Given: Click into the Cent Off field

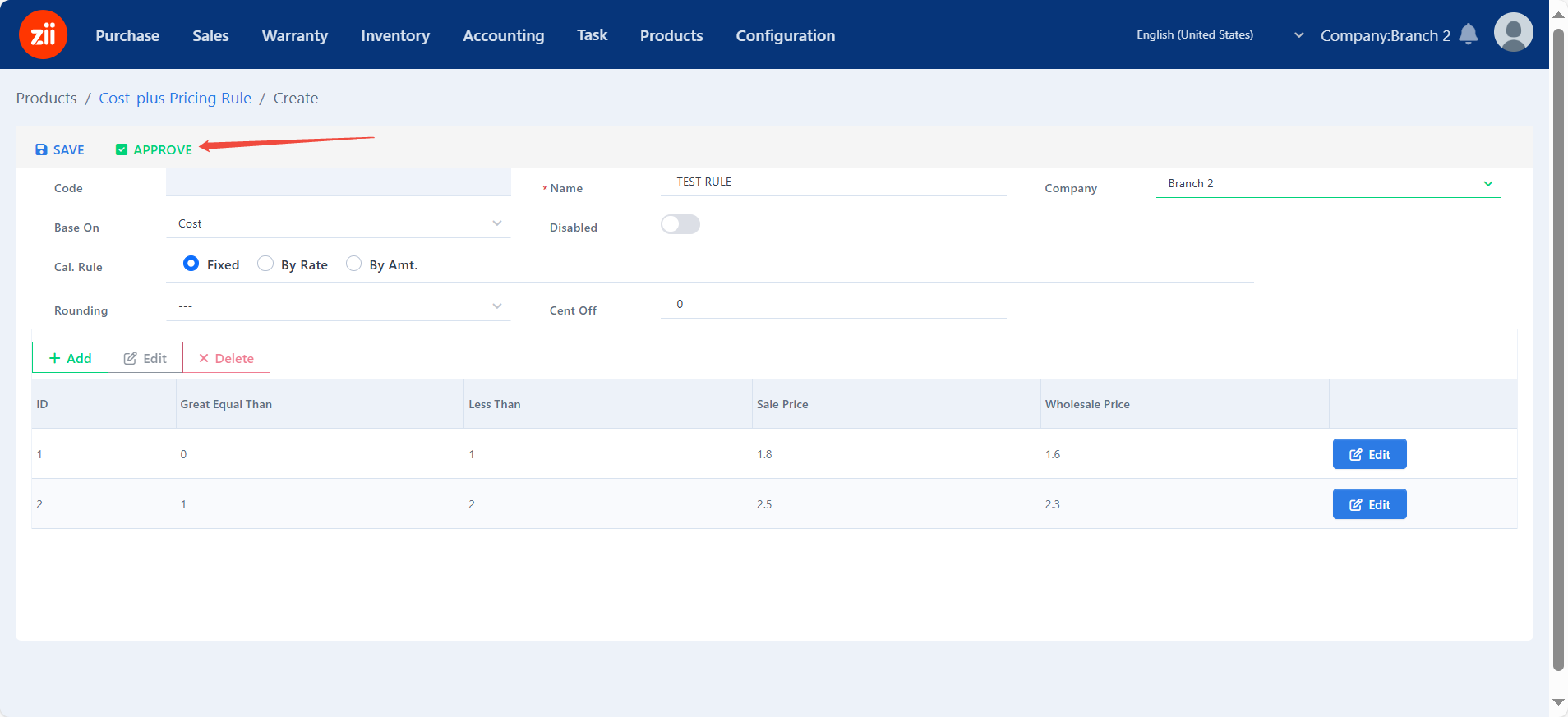Looking at the screenshot, I should [832, 304].
